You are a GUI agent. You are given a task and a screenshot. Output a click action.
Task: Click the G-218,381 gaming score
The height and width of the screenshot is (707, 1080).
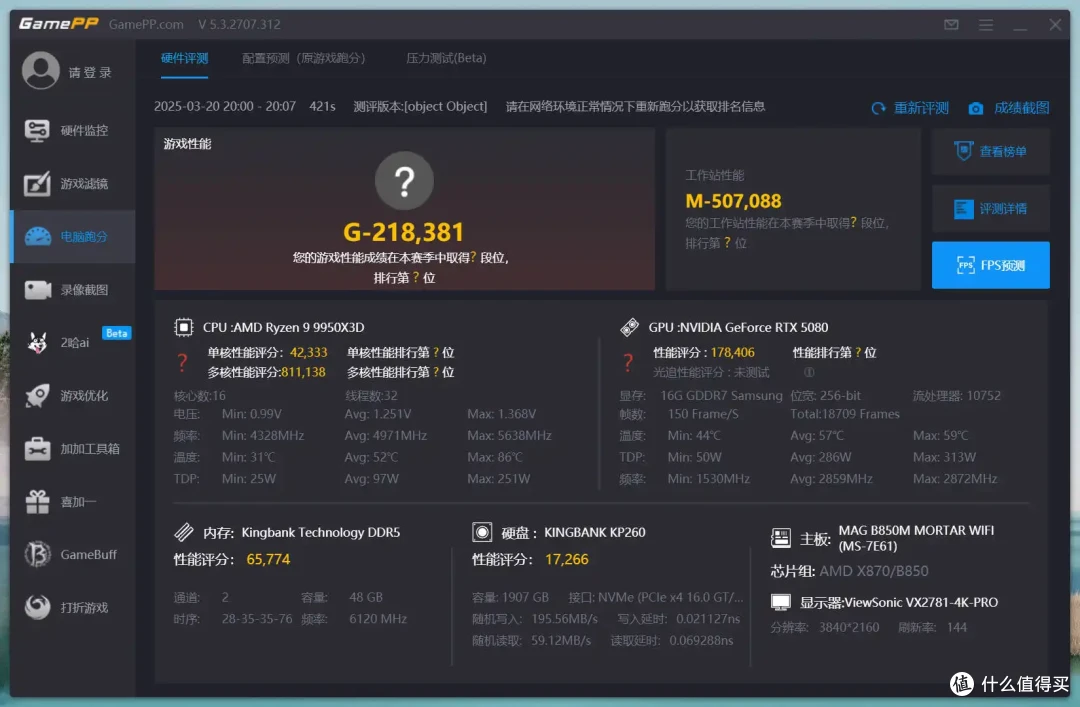(404, 232)
